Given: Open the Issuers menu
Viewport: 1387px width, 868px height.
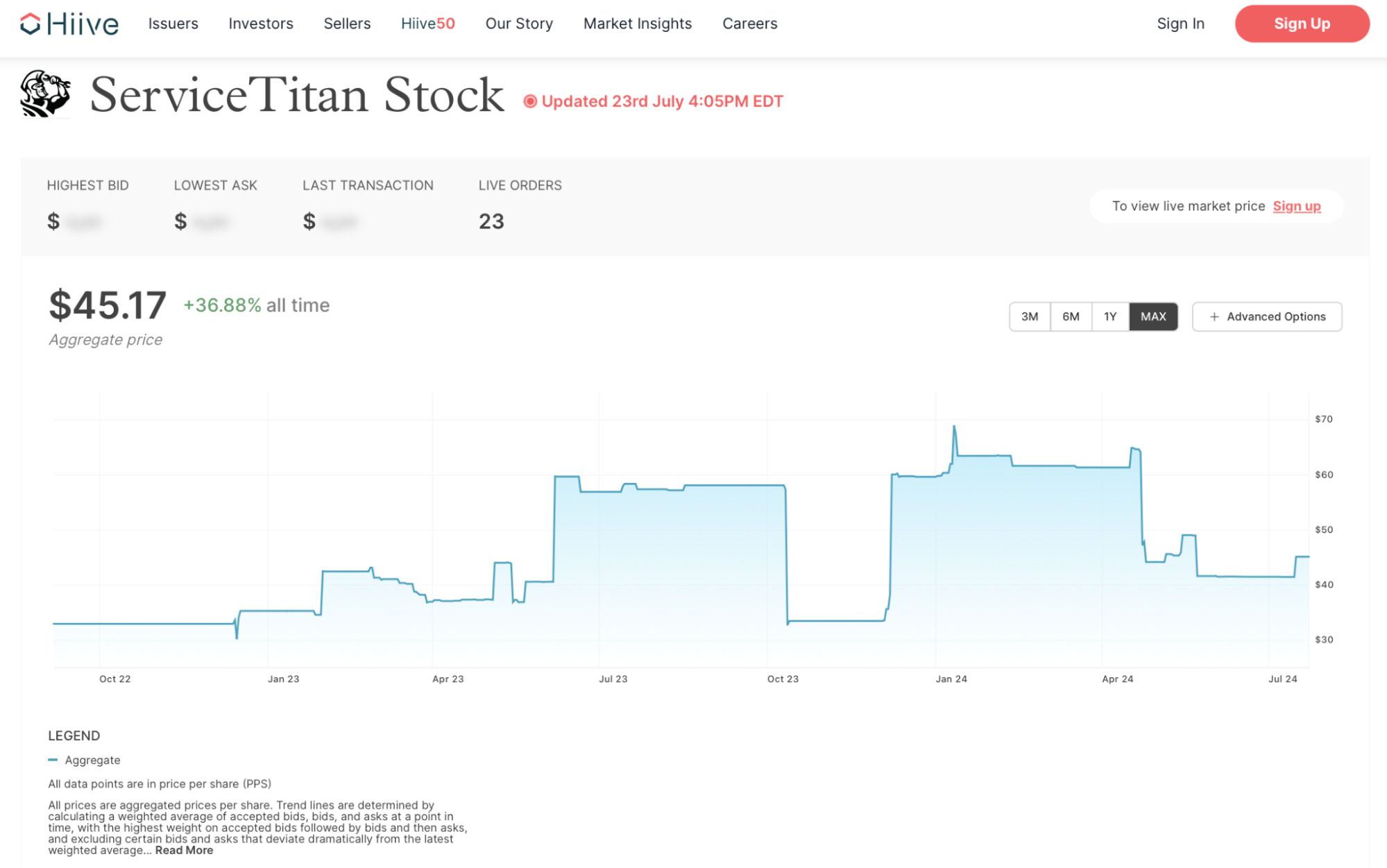Looking at the screenshot, I should pos(173,24).
